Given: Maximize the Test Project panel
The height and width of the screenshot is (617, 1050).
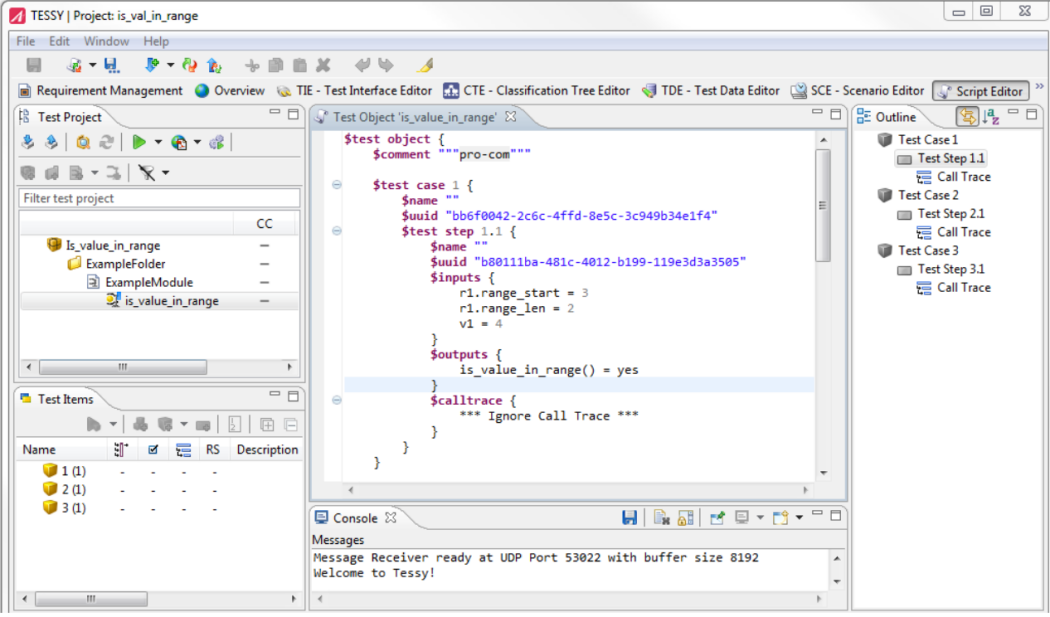Looking at the screenshot, I should [x=293, y=115].
